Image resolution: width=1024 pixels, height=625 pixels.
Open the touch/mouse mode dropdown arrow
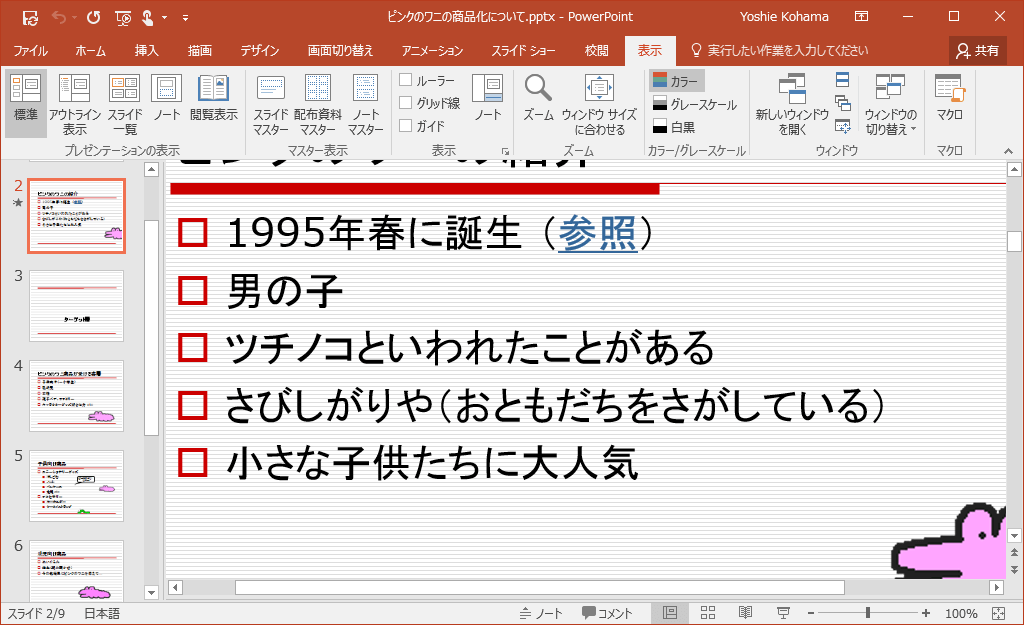[x=165, y=18]
